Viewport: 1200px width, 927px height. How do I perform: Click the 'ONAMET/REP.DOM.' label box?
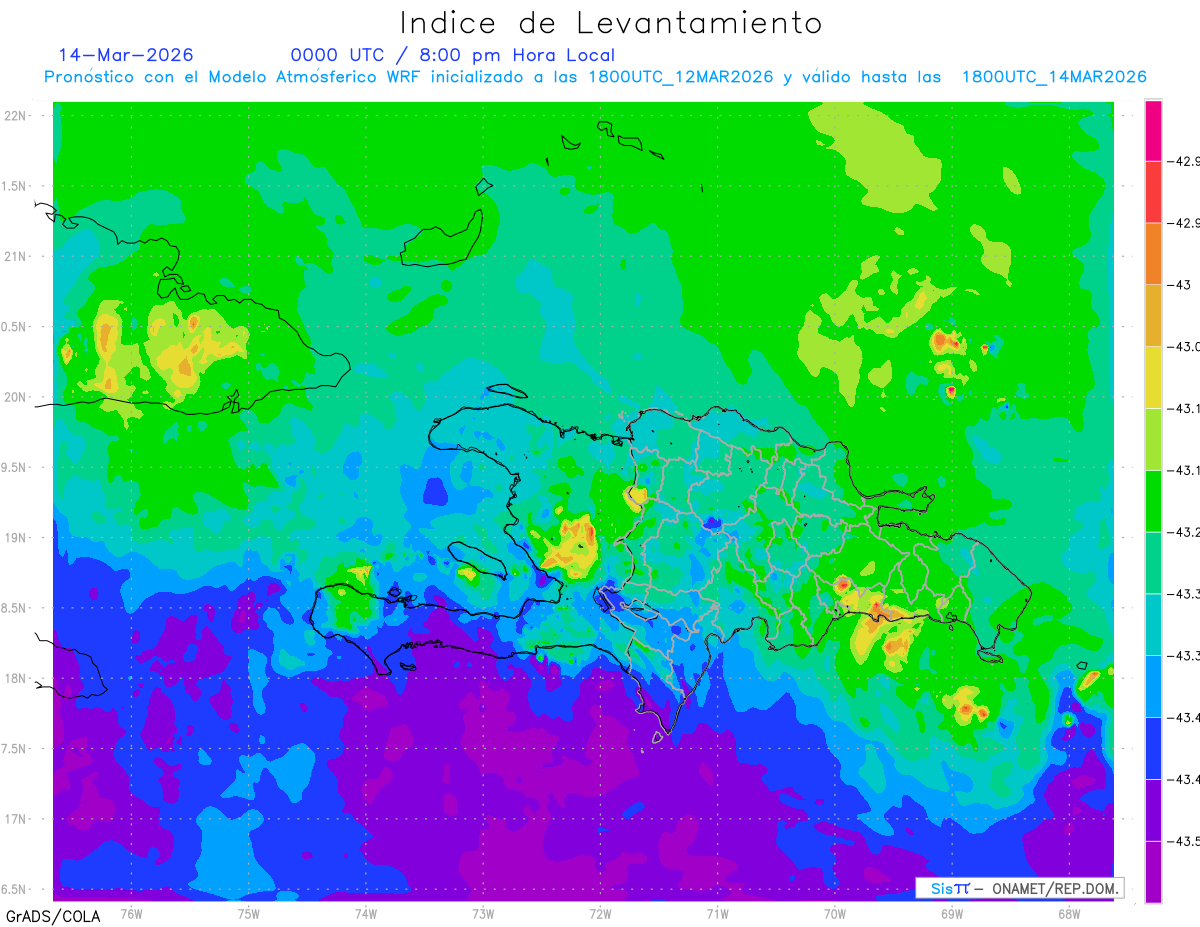1019,888
